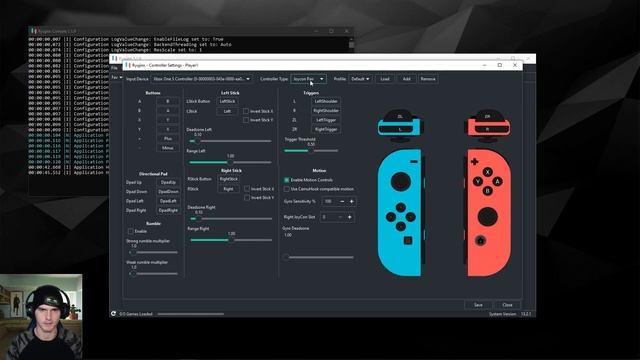Rebind the B button mapping

pyautogui.click(x=168, y=111)
